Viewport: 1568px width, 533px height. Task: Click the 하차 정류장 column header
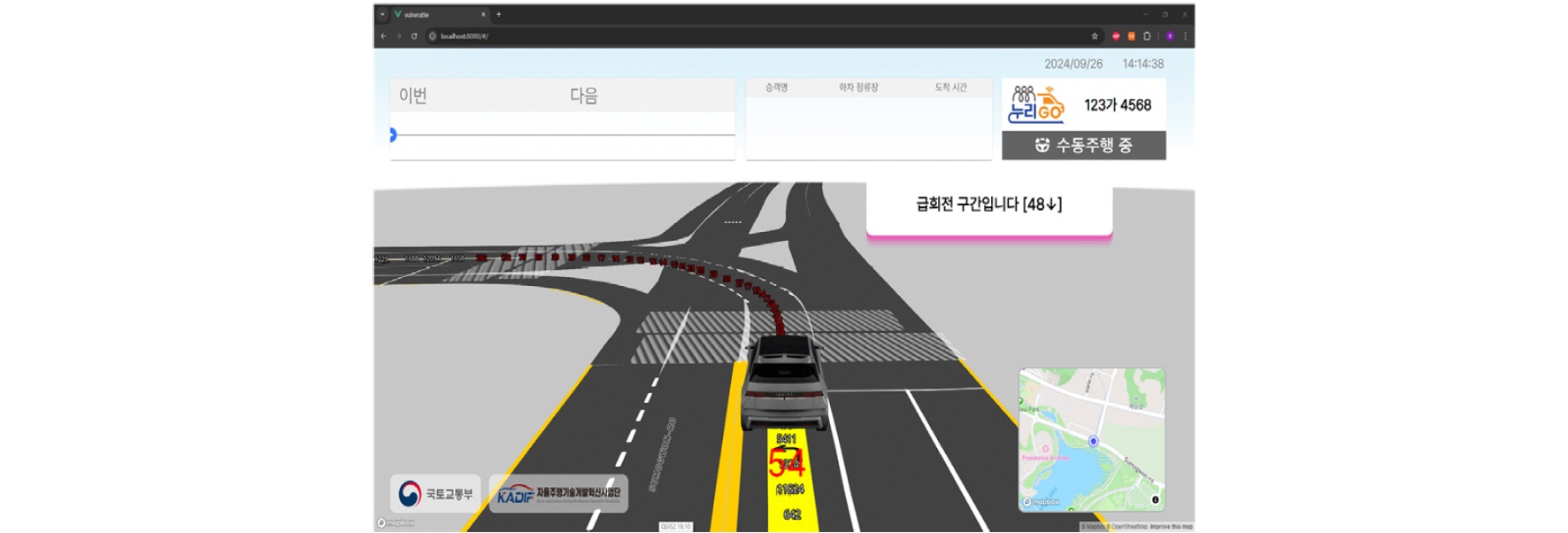pos(858,88)
